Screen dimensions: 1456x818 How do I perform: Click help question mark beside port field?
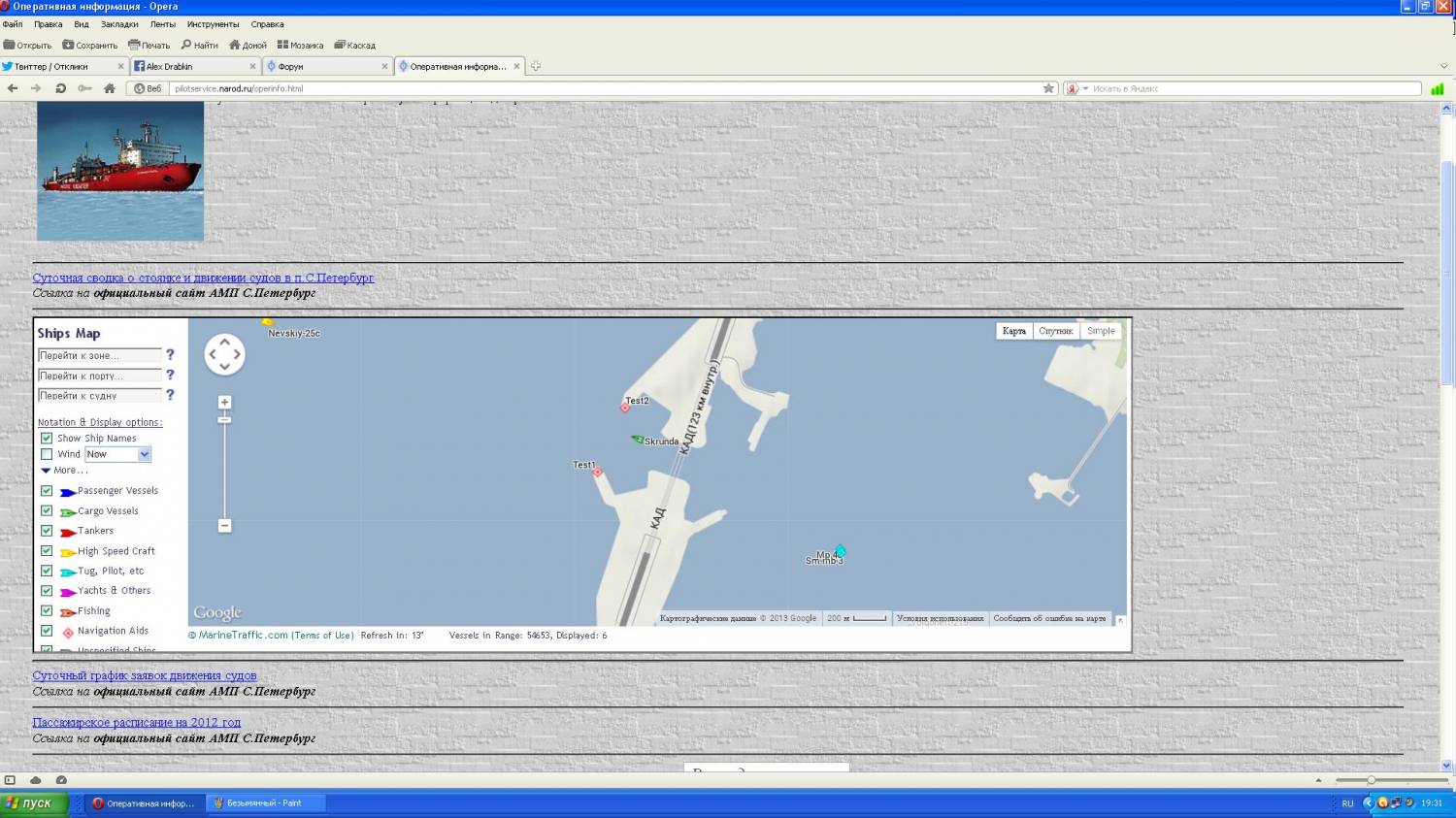[x=170, y=375]
